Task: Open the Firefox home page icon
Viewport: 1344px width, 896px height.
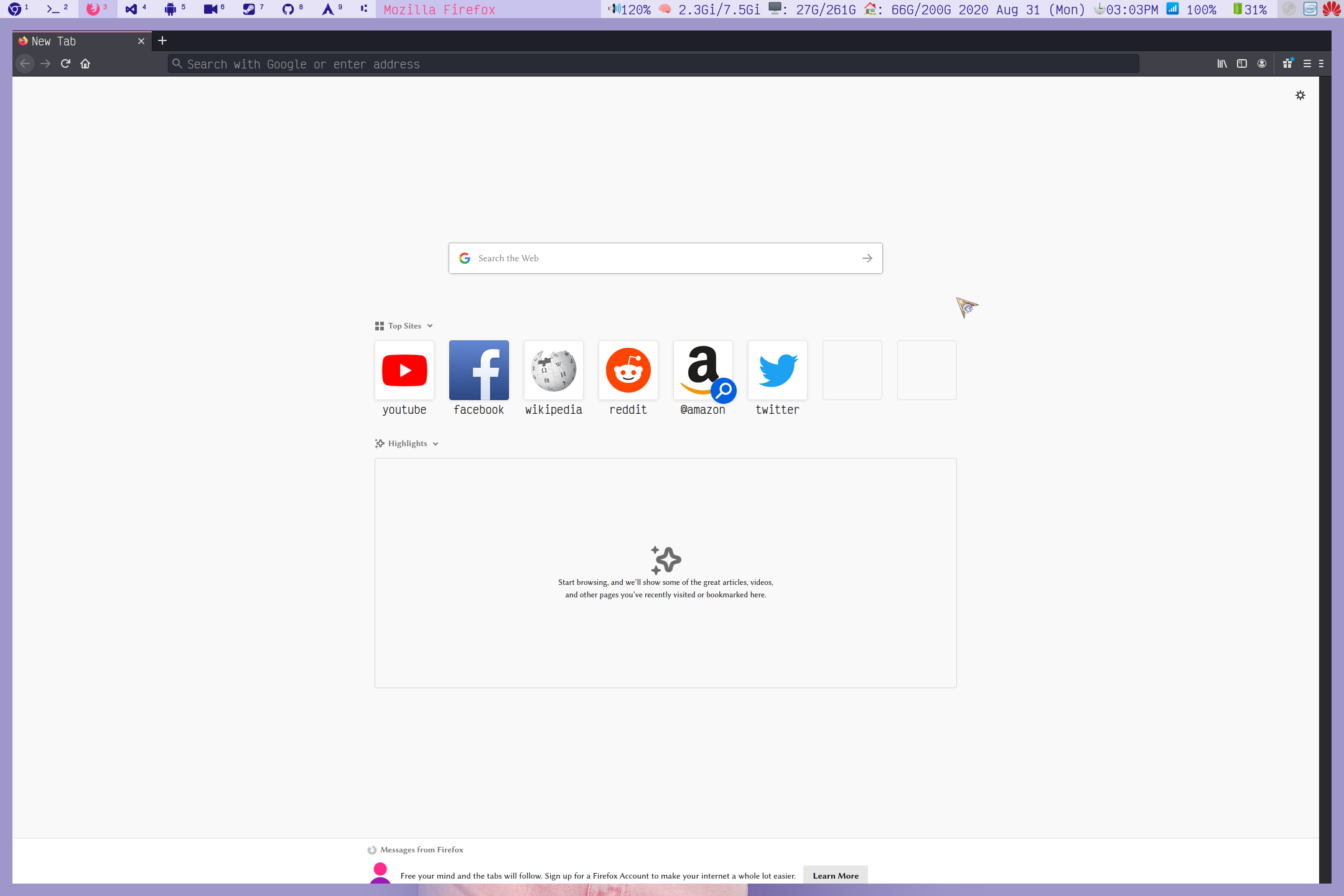Action: (85, 63)
